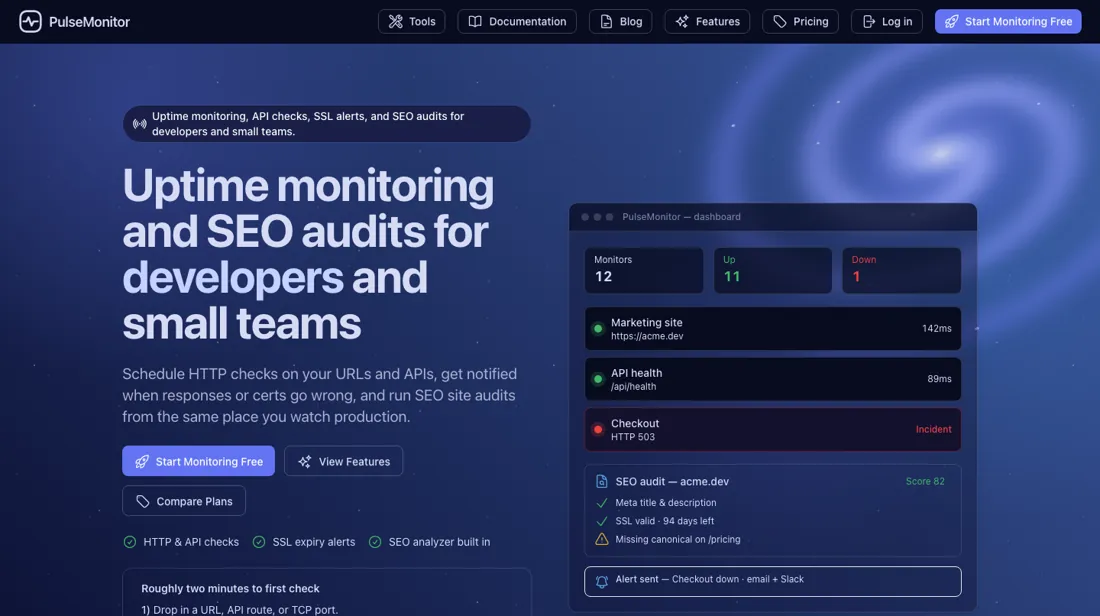1100x616 pixels.
Task: Click the SEO analyzer built in text
Action: (439, 542)
